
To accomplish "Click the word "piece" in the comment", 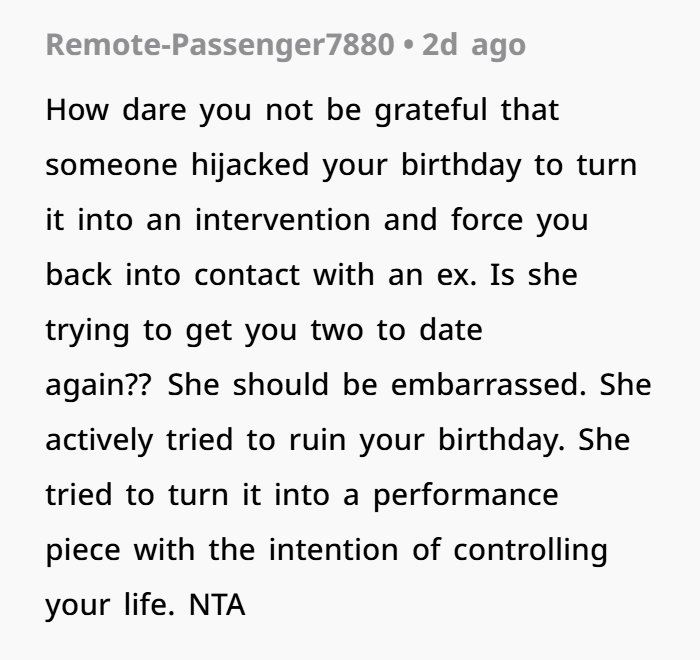I will pyautogui.click(x=83, y=550).
